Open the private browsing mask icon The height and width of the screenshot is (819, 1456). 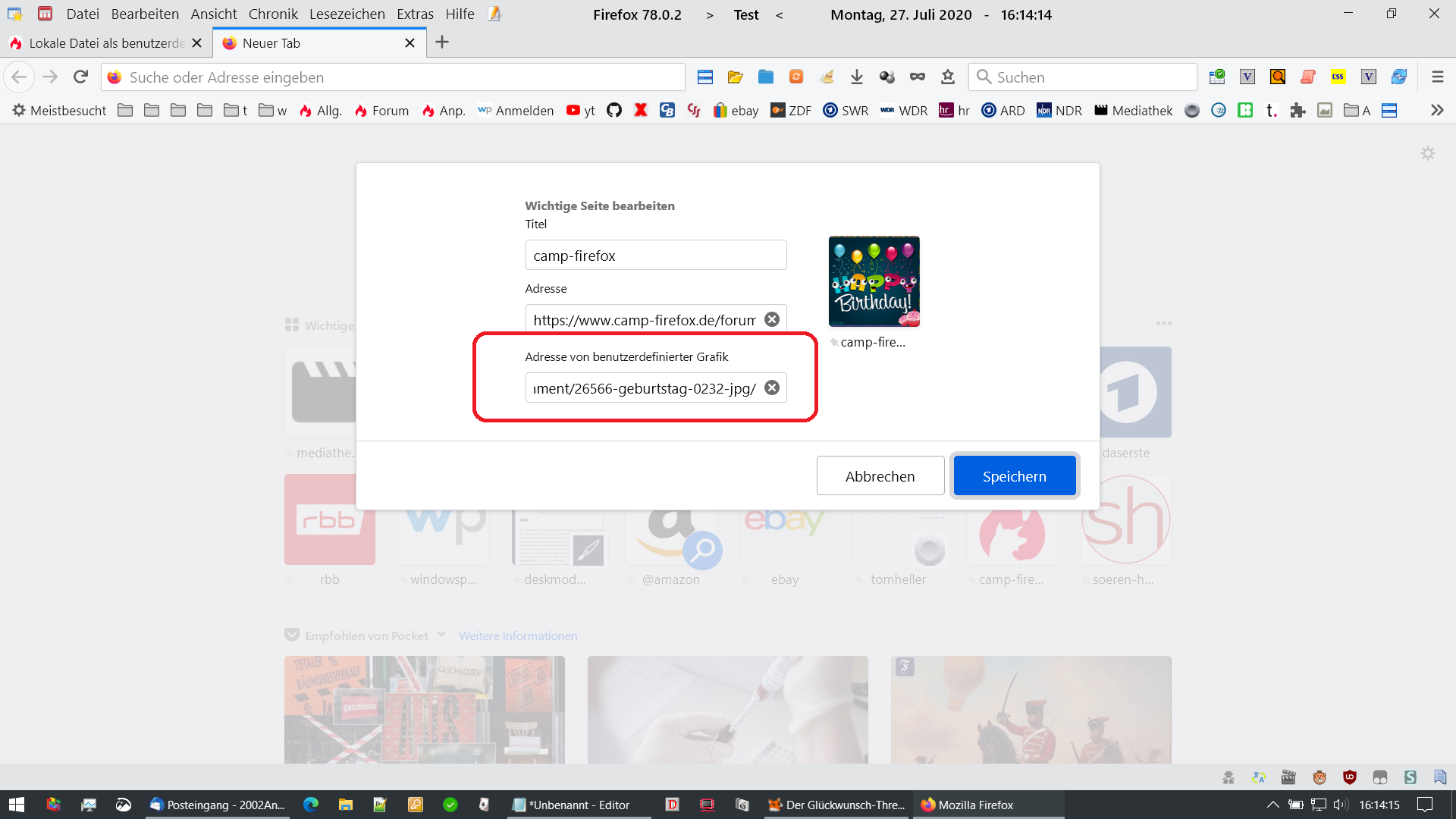[918, 77]
